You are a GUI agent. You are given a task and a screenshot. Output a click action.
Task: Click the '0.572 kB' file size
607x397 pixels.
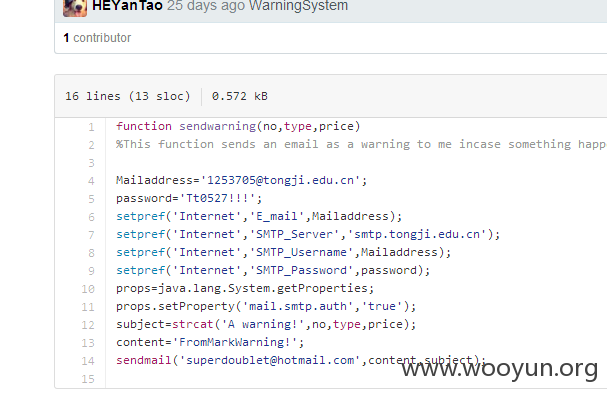point(240,96)
